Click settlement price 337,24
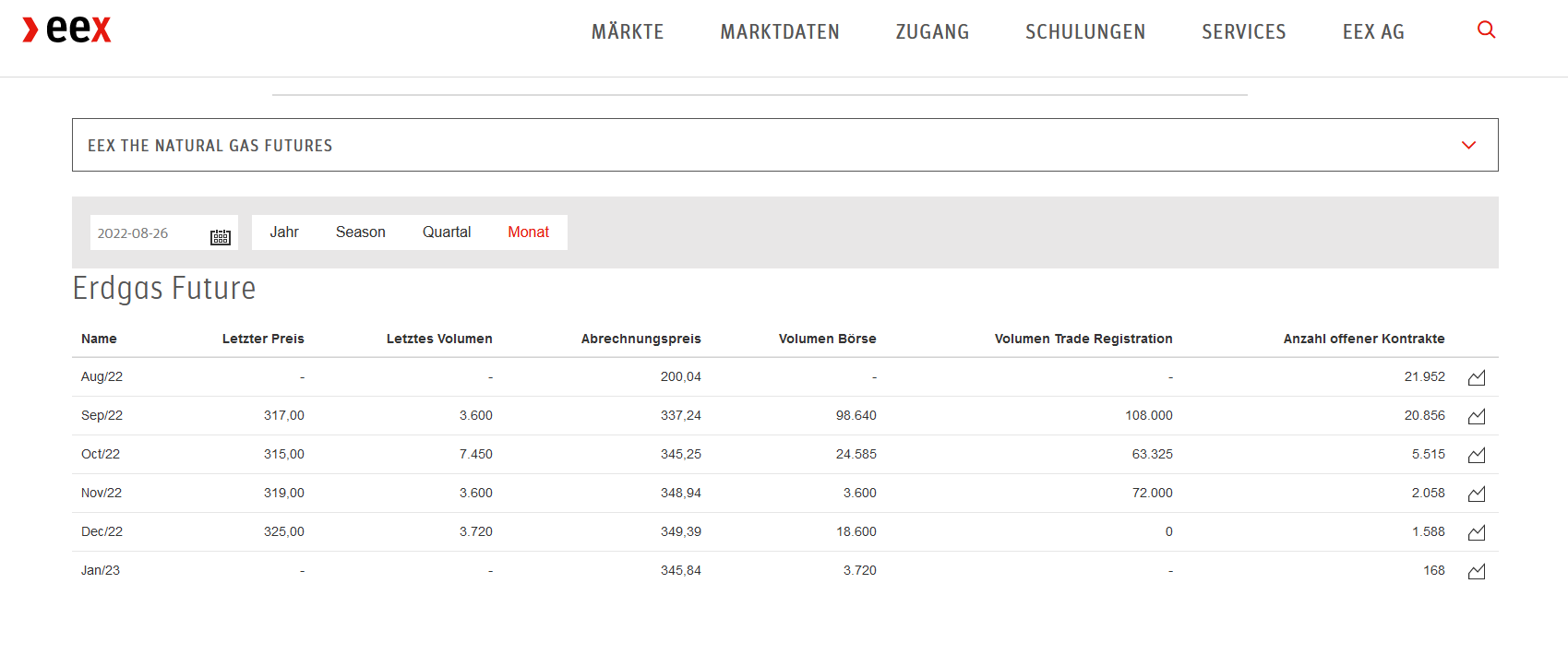 (681, 415)
